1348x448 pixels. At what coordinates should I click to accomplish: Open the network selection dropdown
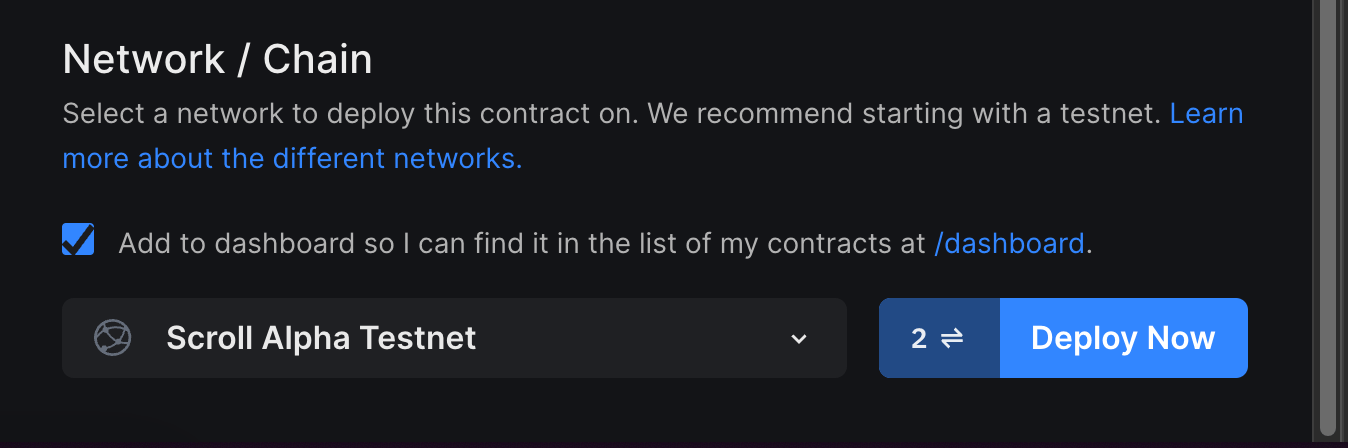pyautogui.click(x=454, y=338)
